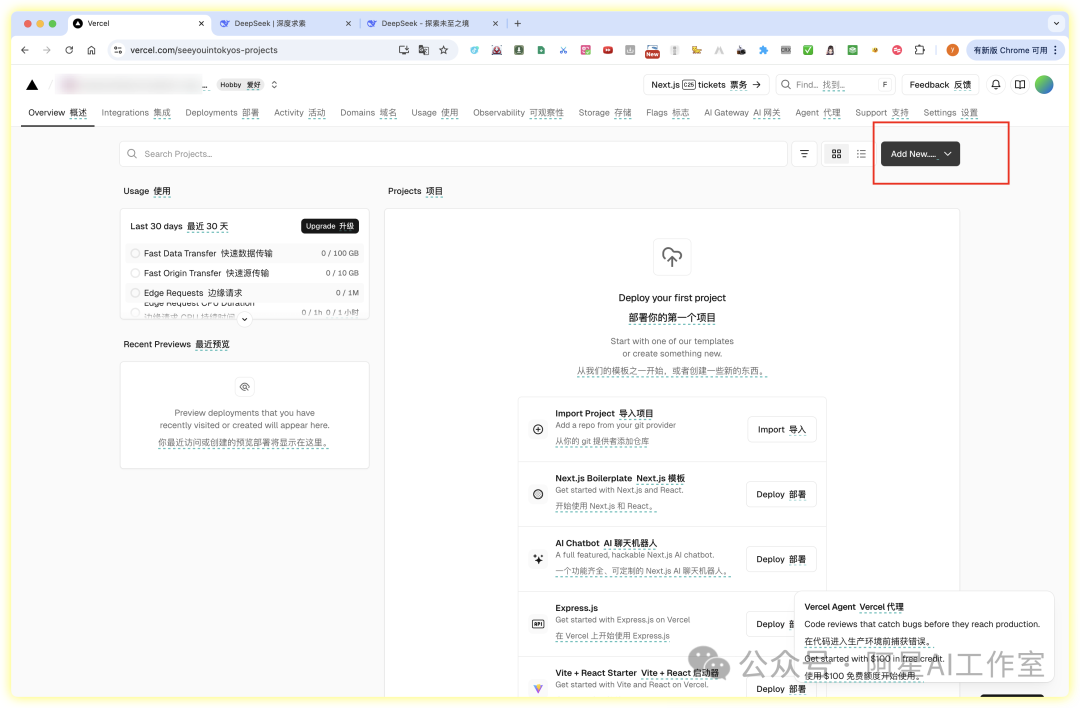This screenshot has width=1080, height=708.
Task: Open the documentation book icon
Action: click(1019, 85)
